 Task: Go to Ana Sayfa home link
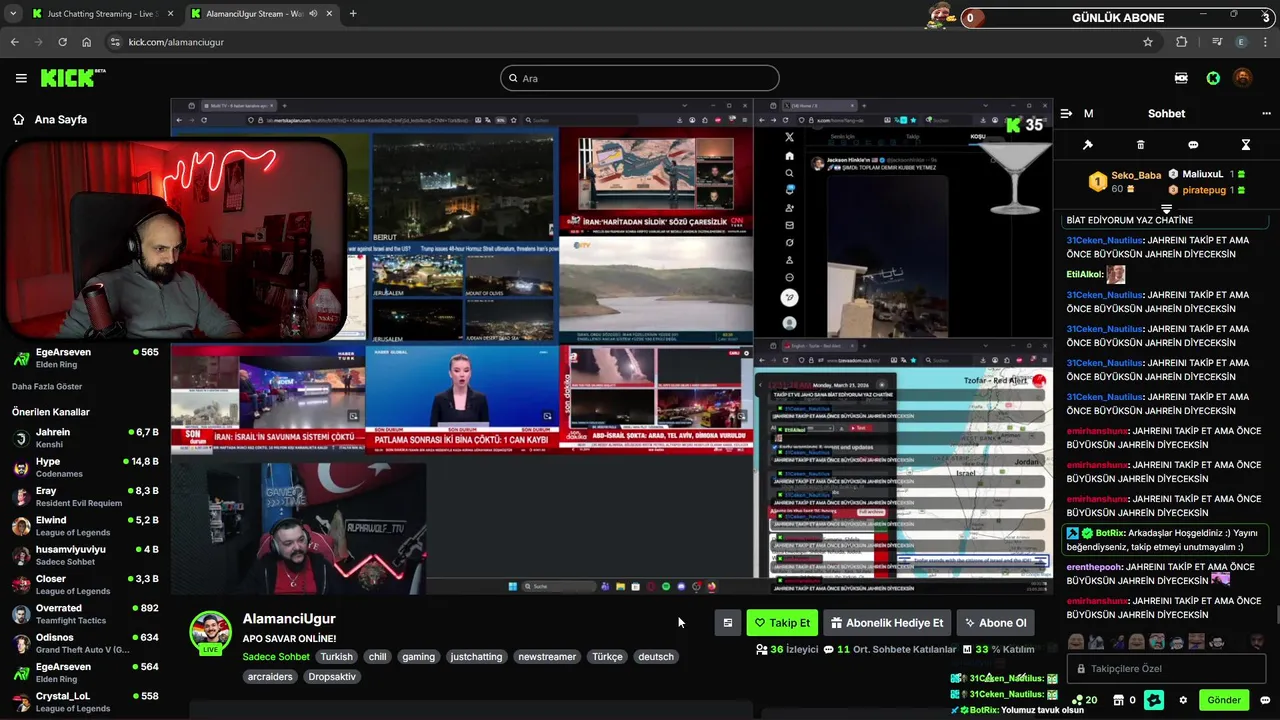pyautogui.click(x=50, y=119)
